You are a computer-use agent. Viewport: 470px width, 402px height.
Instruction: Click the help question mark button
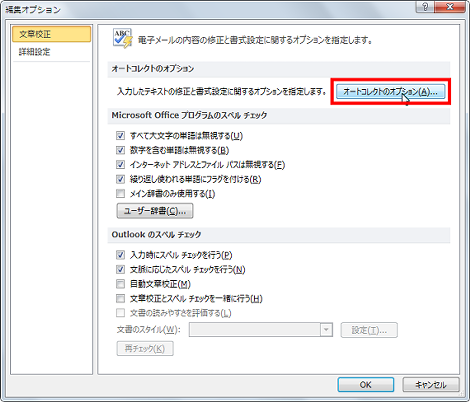(x=426, y=7)
